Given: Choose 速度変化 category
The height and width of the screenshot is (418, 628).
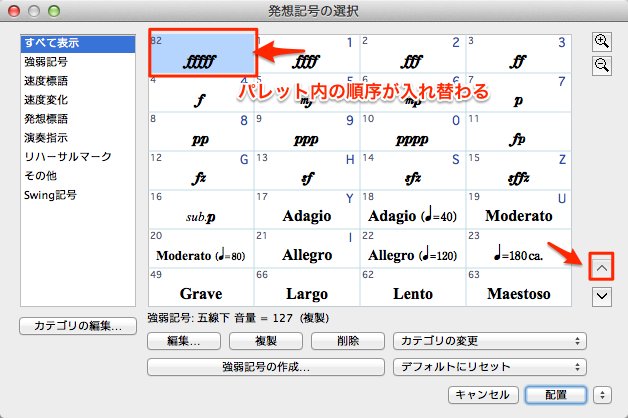Looking at the screenshot, I should pos(78,100).
